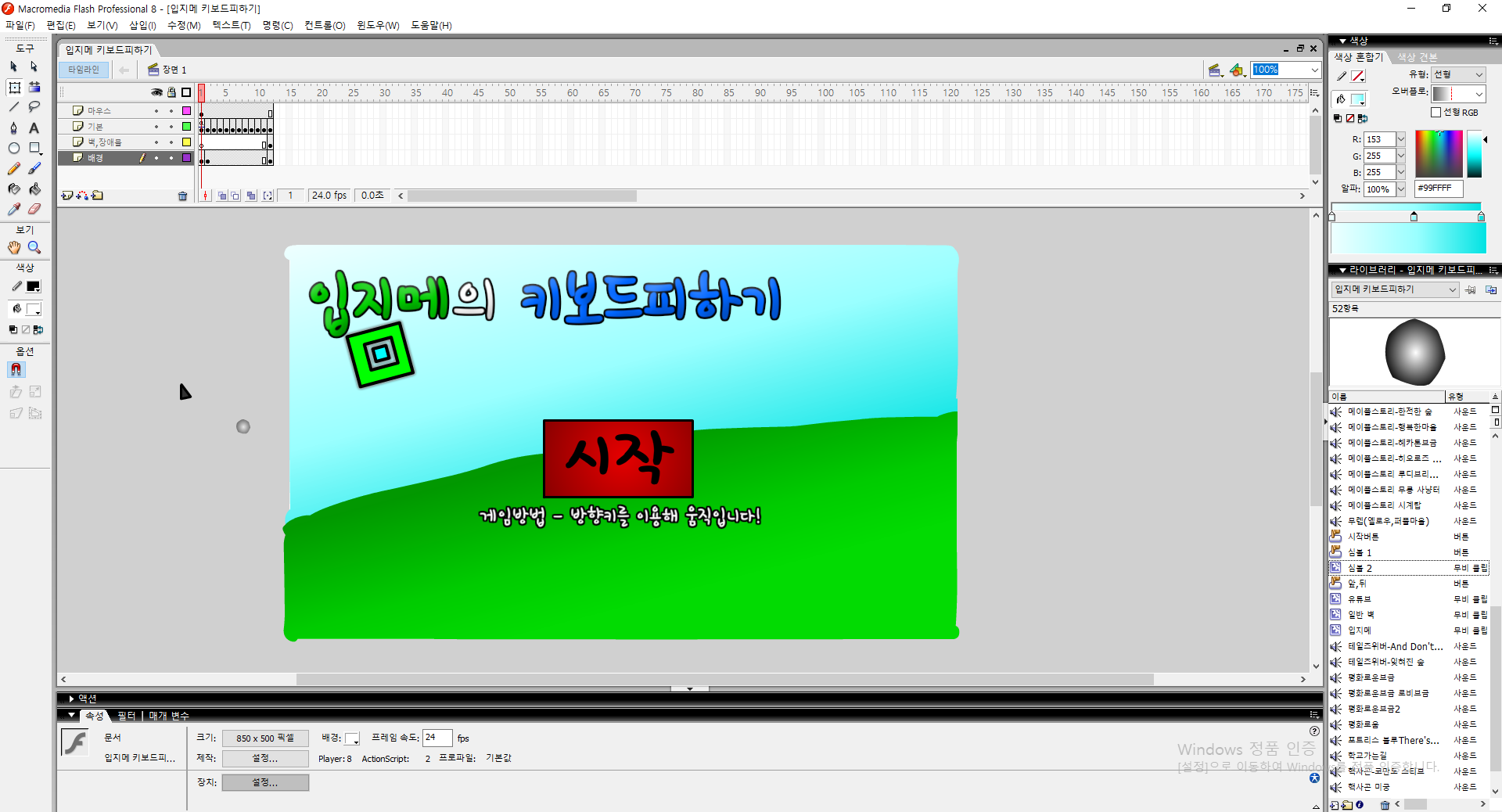Toggle outline square of 기본 layer

(x=186, y=127)
